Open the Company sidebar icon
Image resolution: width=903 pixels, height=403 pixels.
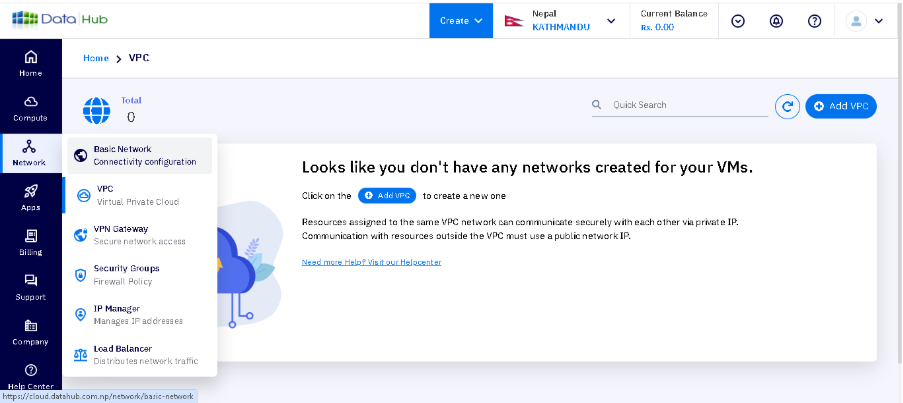pos(30,331)
